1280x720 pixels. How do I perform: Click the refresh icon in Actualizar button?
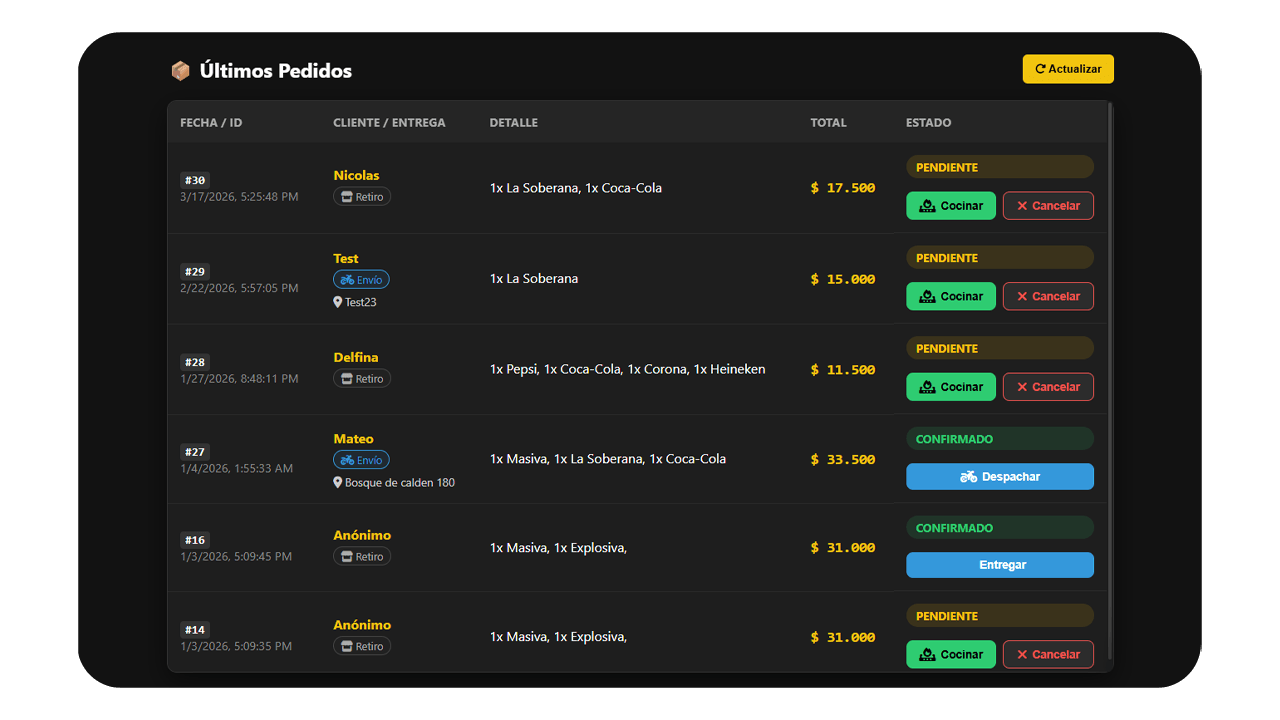pos(1040,69)
